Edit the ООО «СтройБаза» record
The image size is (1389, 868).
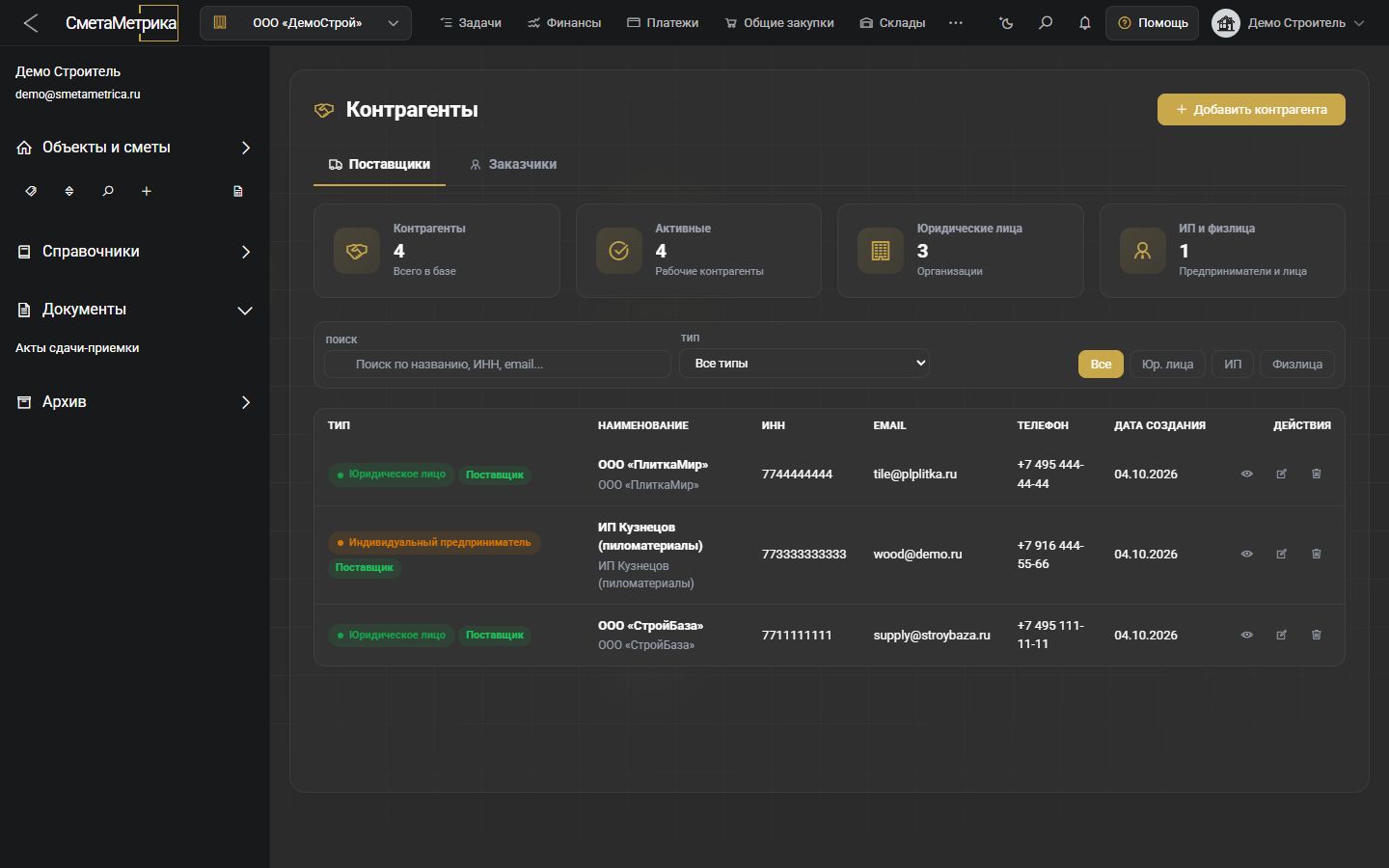coord(1281,635)
